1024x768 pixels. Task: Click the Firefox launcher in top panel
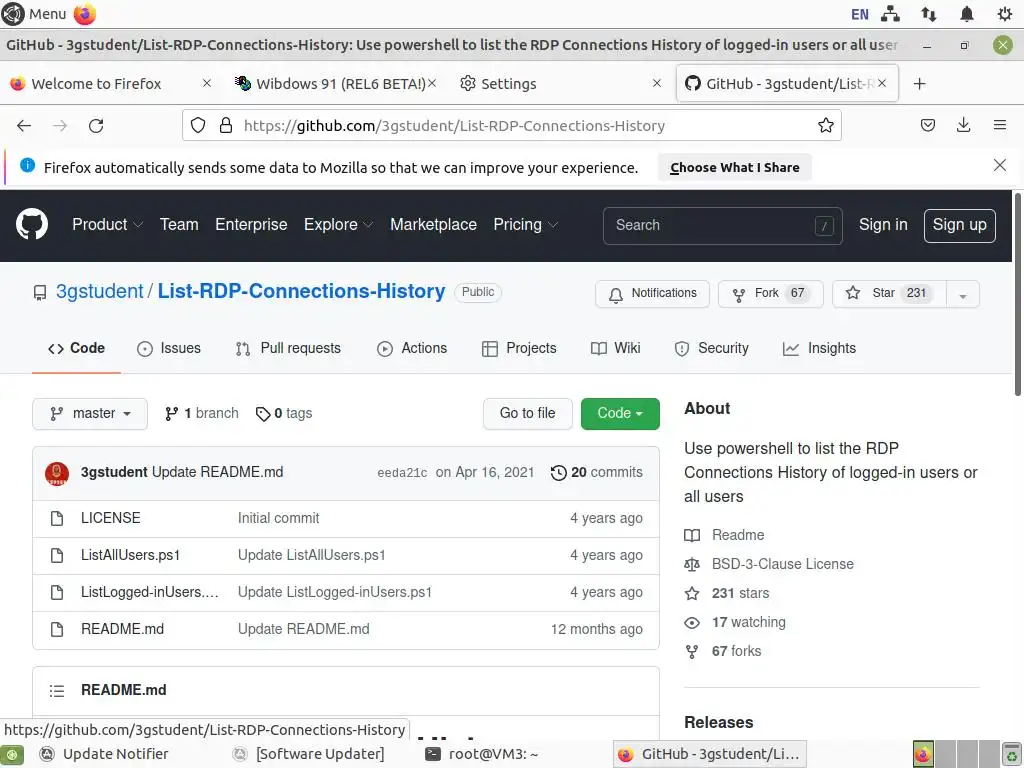pos(85,14)
